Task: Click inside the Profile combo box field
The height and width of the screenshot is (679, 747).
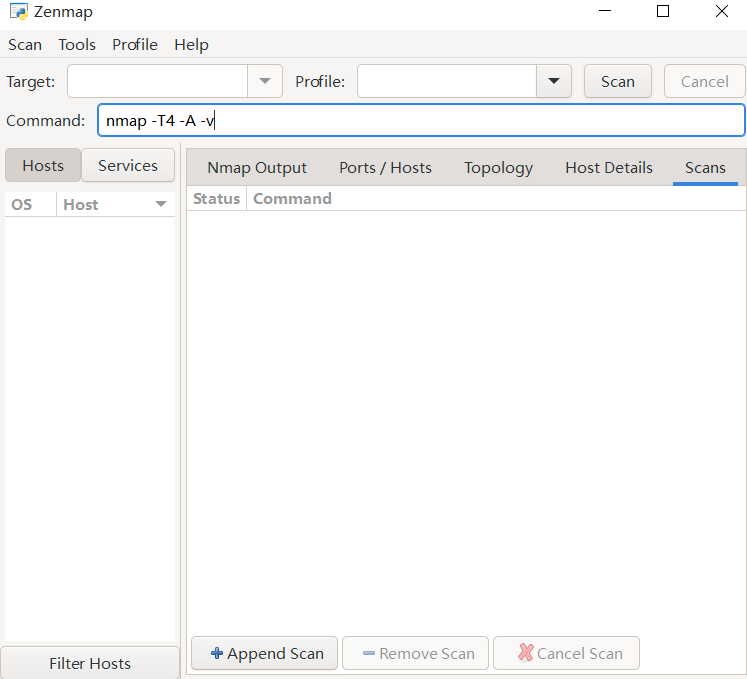Action: [x=447, y=81]
